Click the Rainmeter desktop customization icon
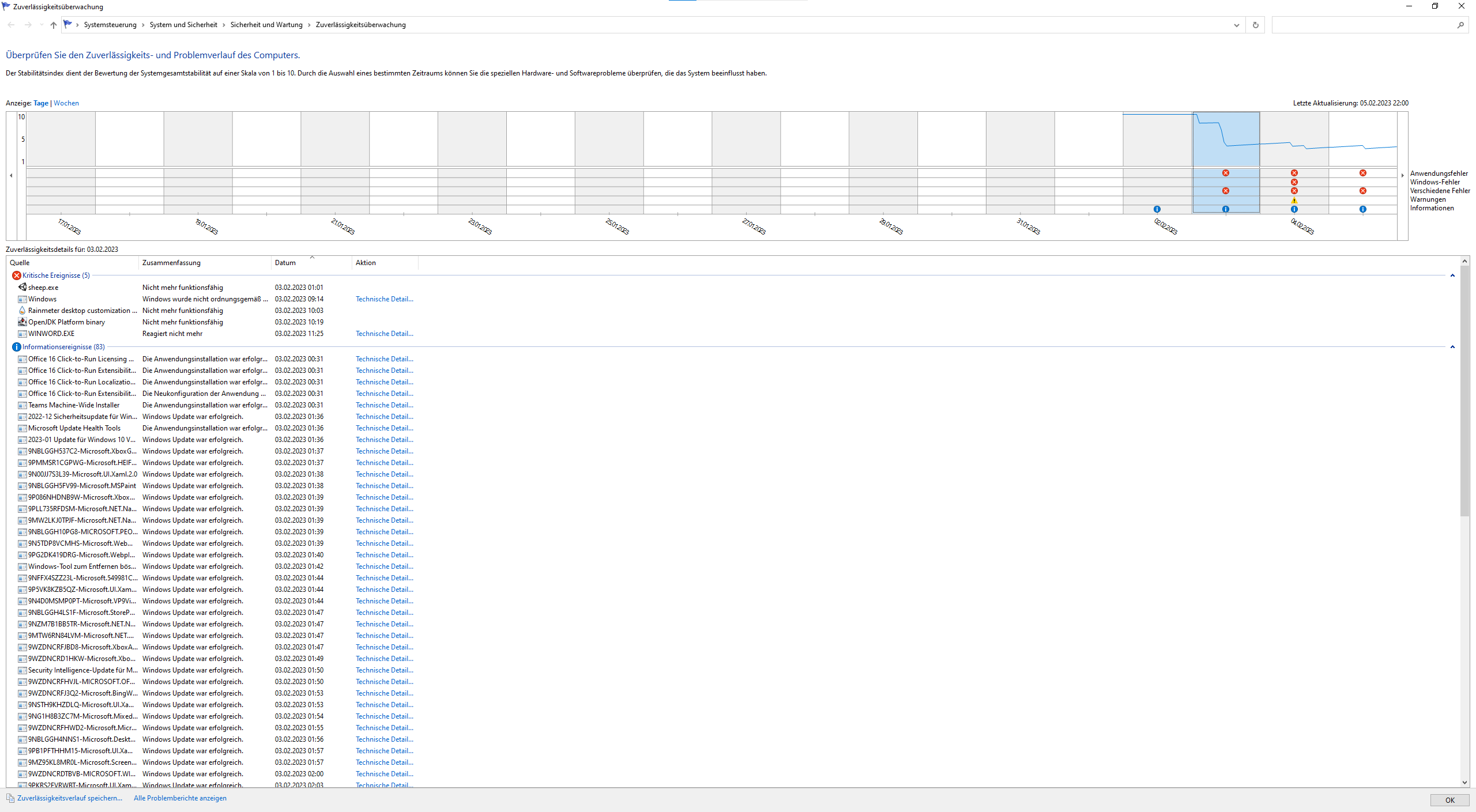Viewport: 1476px width, 812px height. click(22, 310)
